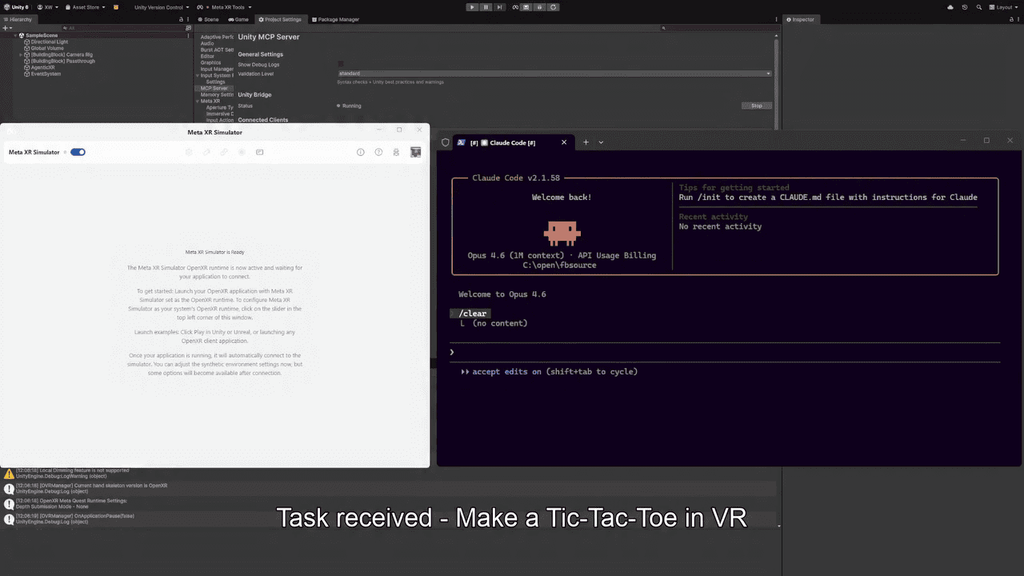Click help question icon in Meta XR Simulator
This screenshot has width=1024, height=576.
tap(379, 152)
